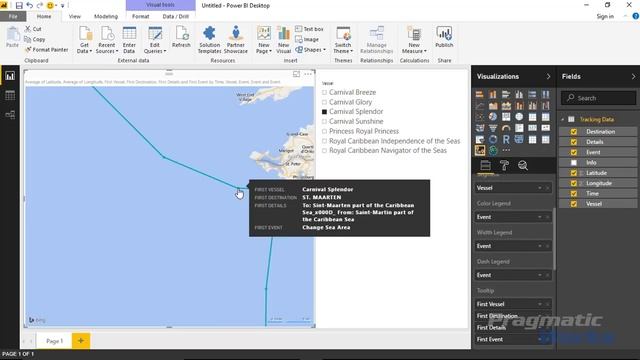This screenshot has width=640, height=360.
Task: Check Carnival Glory in slicer
Action: (324, 102)
